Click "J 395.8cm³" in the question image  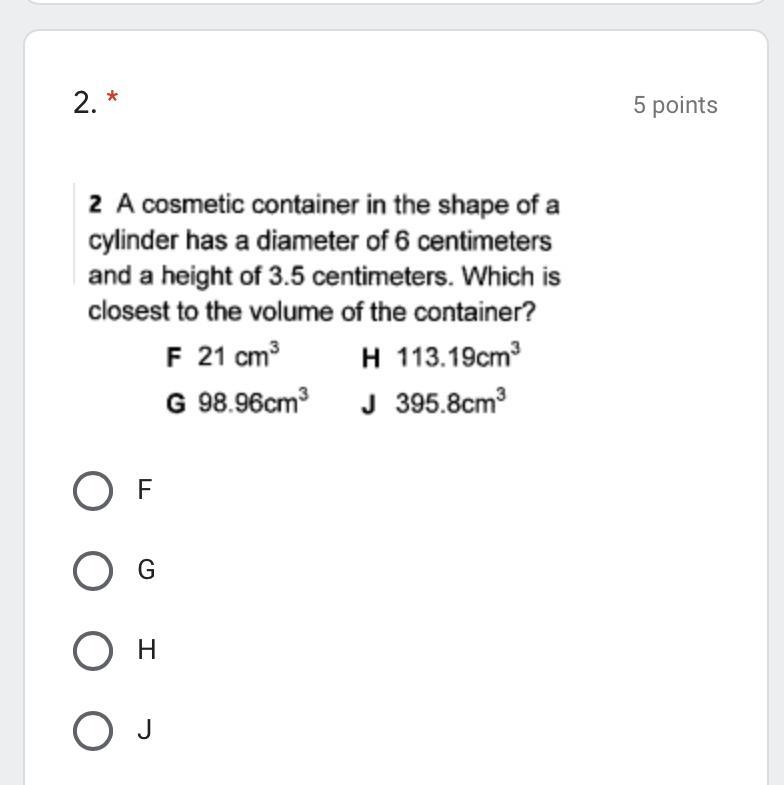pyautogui.click(x=434, y=403)
